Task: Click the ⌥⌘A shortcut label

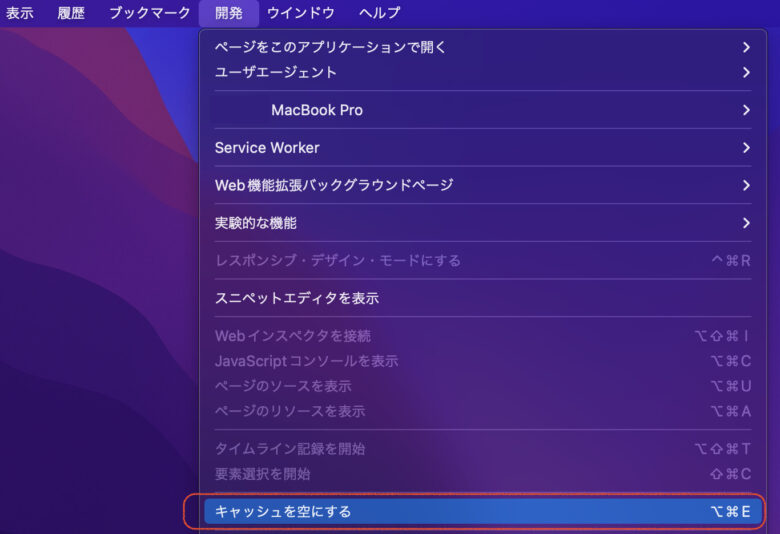Action: click(x=730, y=411)
